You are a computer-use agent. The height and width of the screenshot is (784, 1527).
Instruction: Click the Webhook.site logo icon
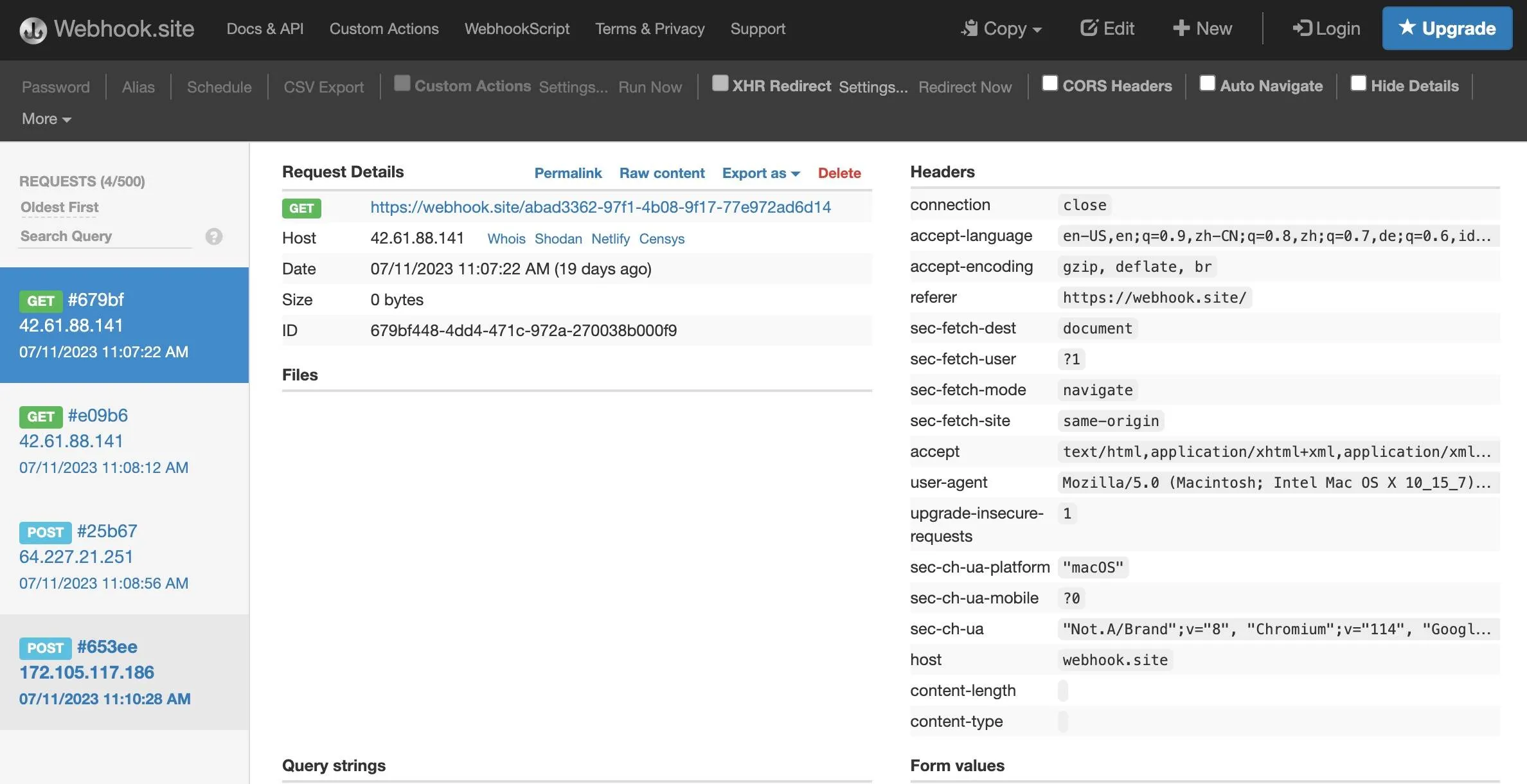33,30
